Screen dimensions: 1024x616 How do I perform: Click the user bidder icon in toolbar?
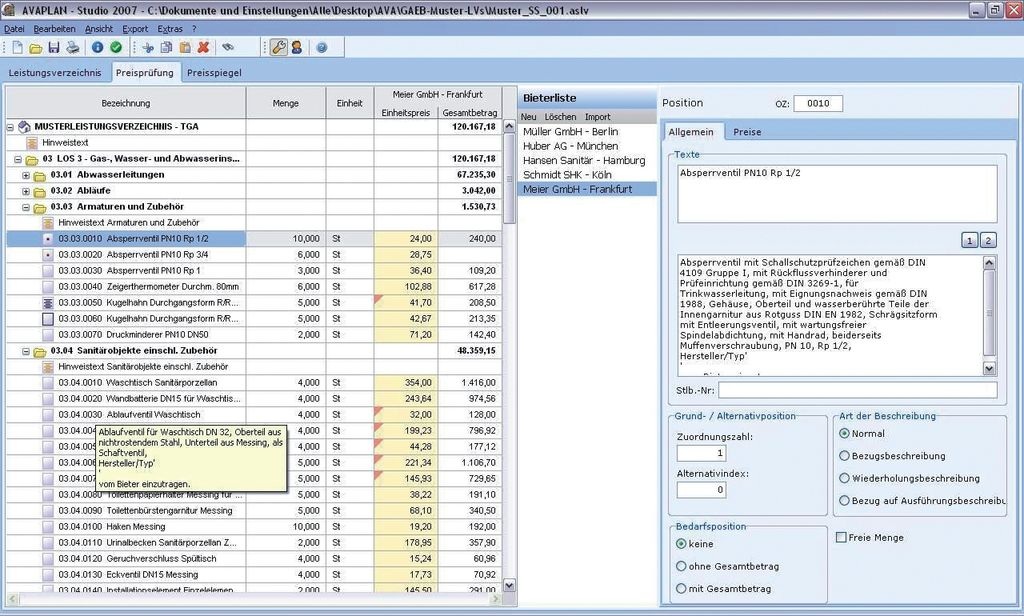[297, 47]
